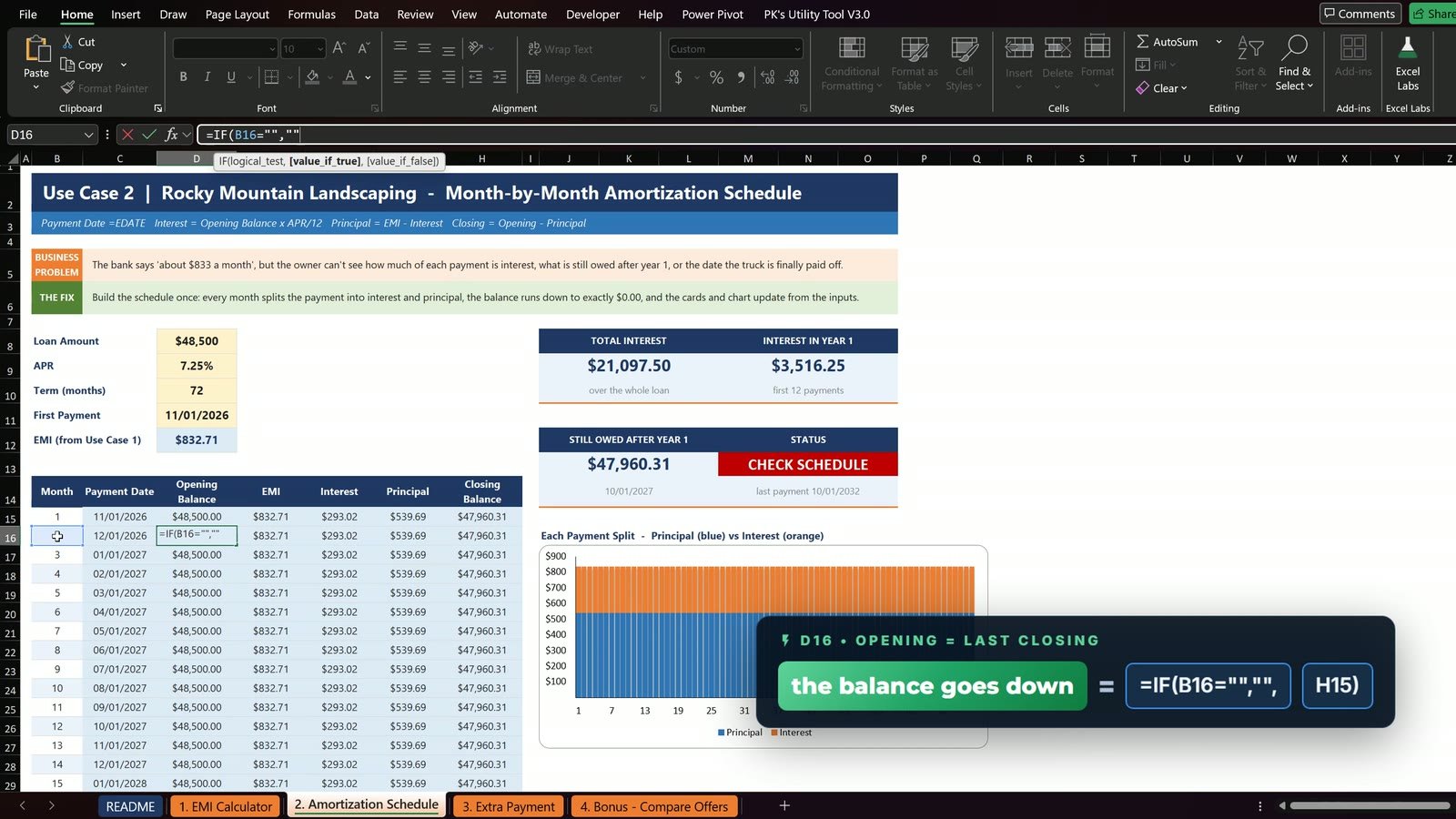Click the Percent Style icon
The image size is (1456, 819).
(716, 77)
